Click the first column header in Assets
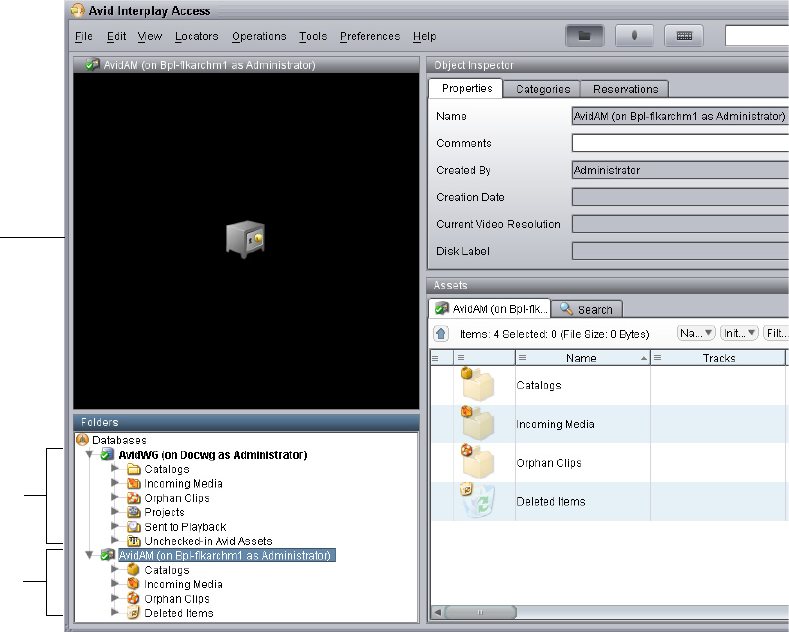The width and height of the screenshot is (789, 632). coord(442,358)
